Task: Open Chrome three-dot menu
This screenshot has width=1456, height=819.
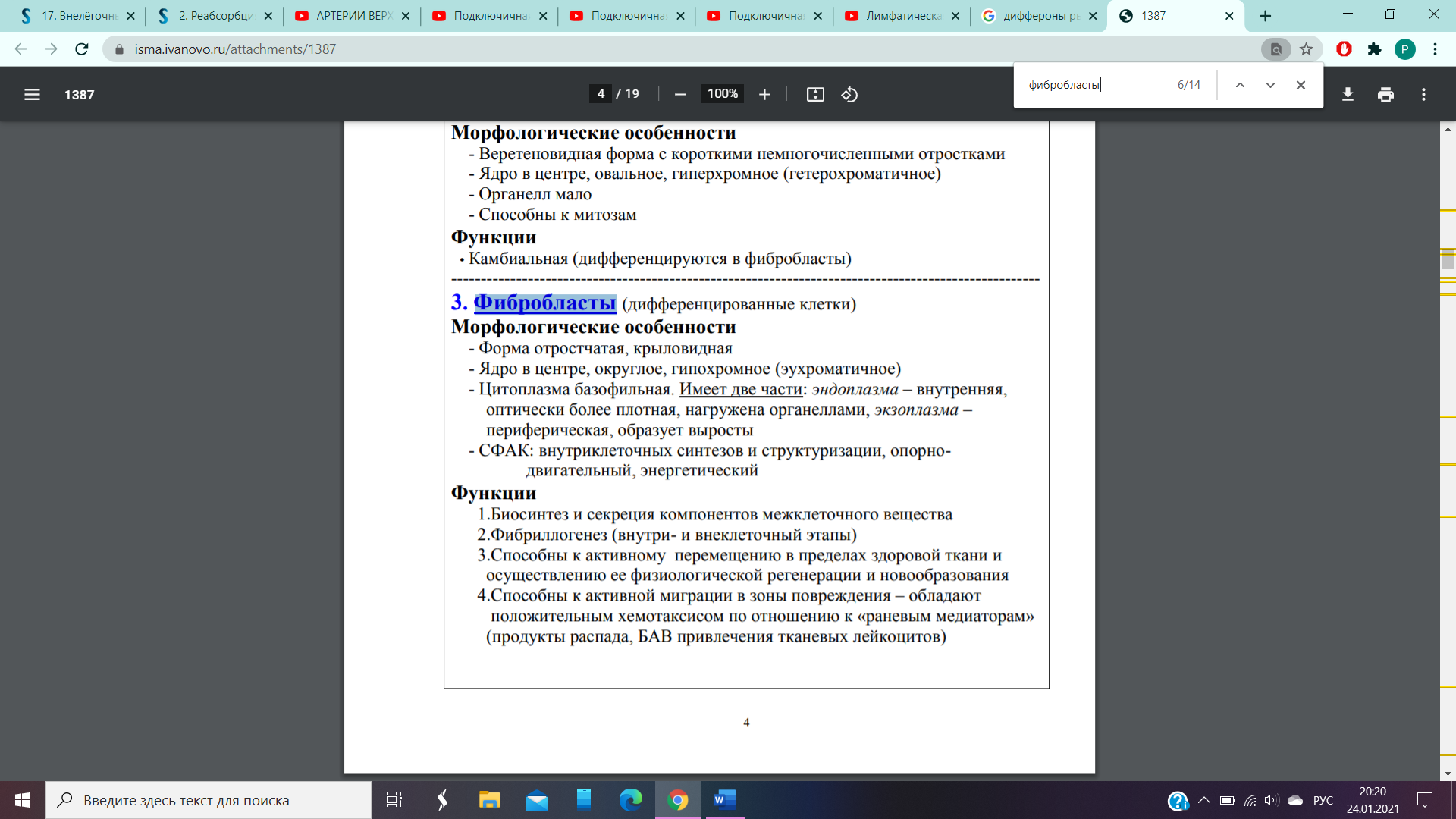Action: point(1435,49)
